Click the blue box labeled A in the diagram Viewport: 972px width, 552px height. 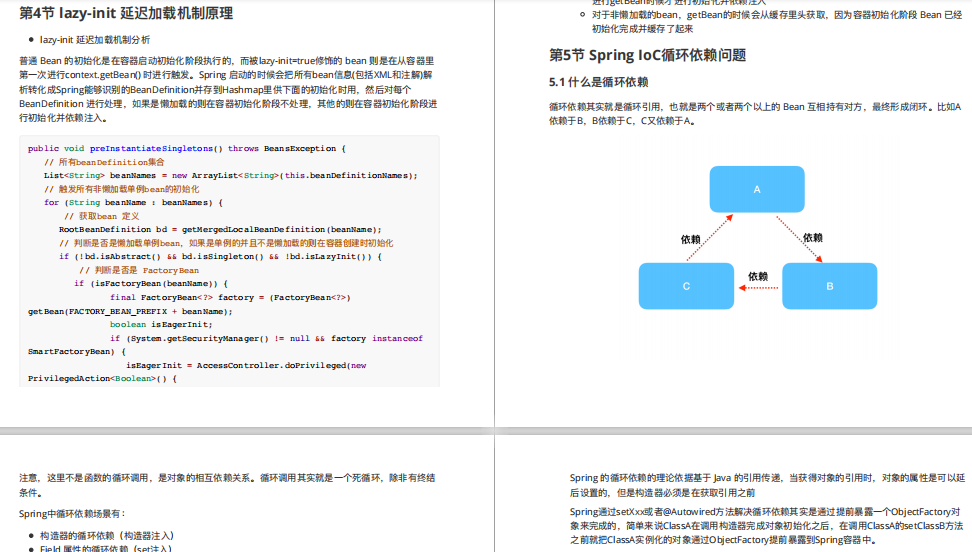click(x=757, y=189)
